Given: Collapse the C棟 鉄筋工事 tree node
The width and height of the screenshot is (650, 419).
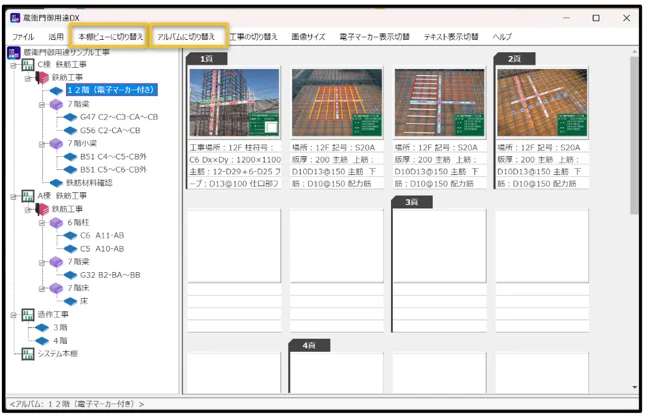Looking at the screenshot, I should (14, 64).
